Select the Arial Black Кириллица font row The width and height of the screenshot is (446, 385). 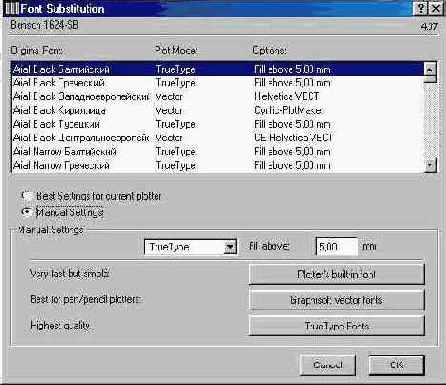[x=217, y=110]
